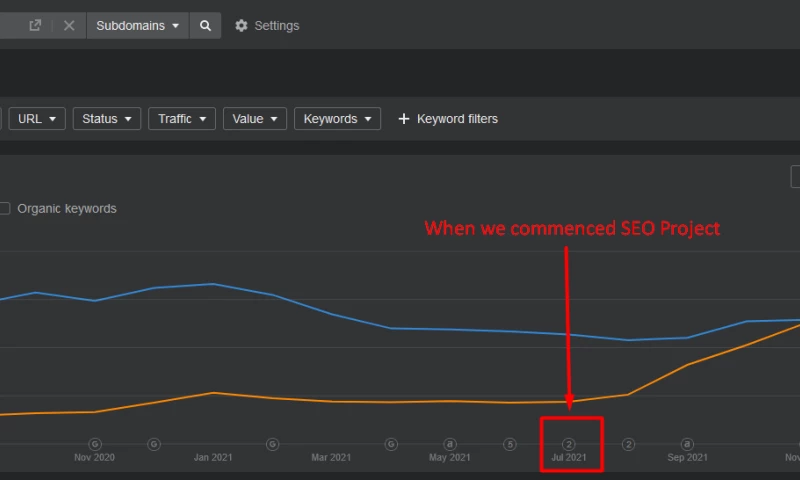
Task: Click the open-in-new-tab external link icon
Action: 35,25
